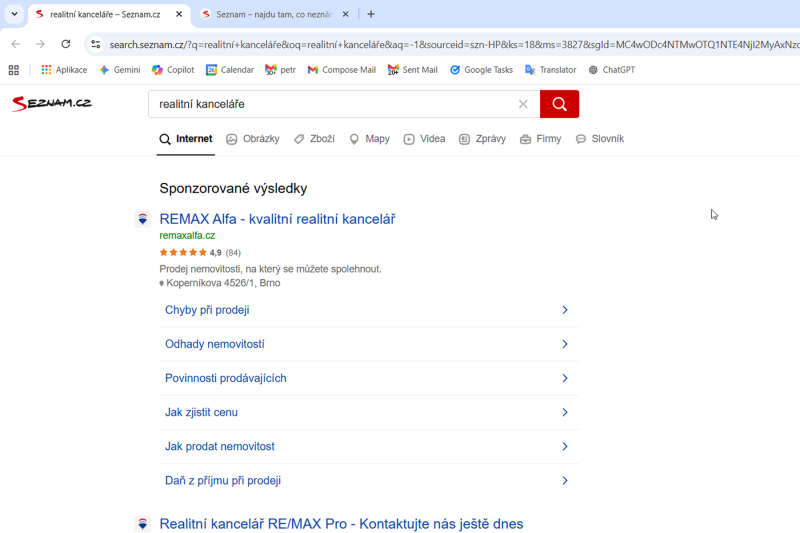Click the 4,9 star rating

pyautogui.click(x=200, y=252)
